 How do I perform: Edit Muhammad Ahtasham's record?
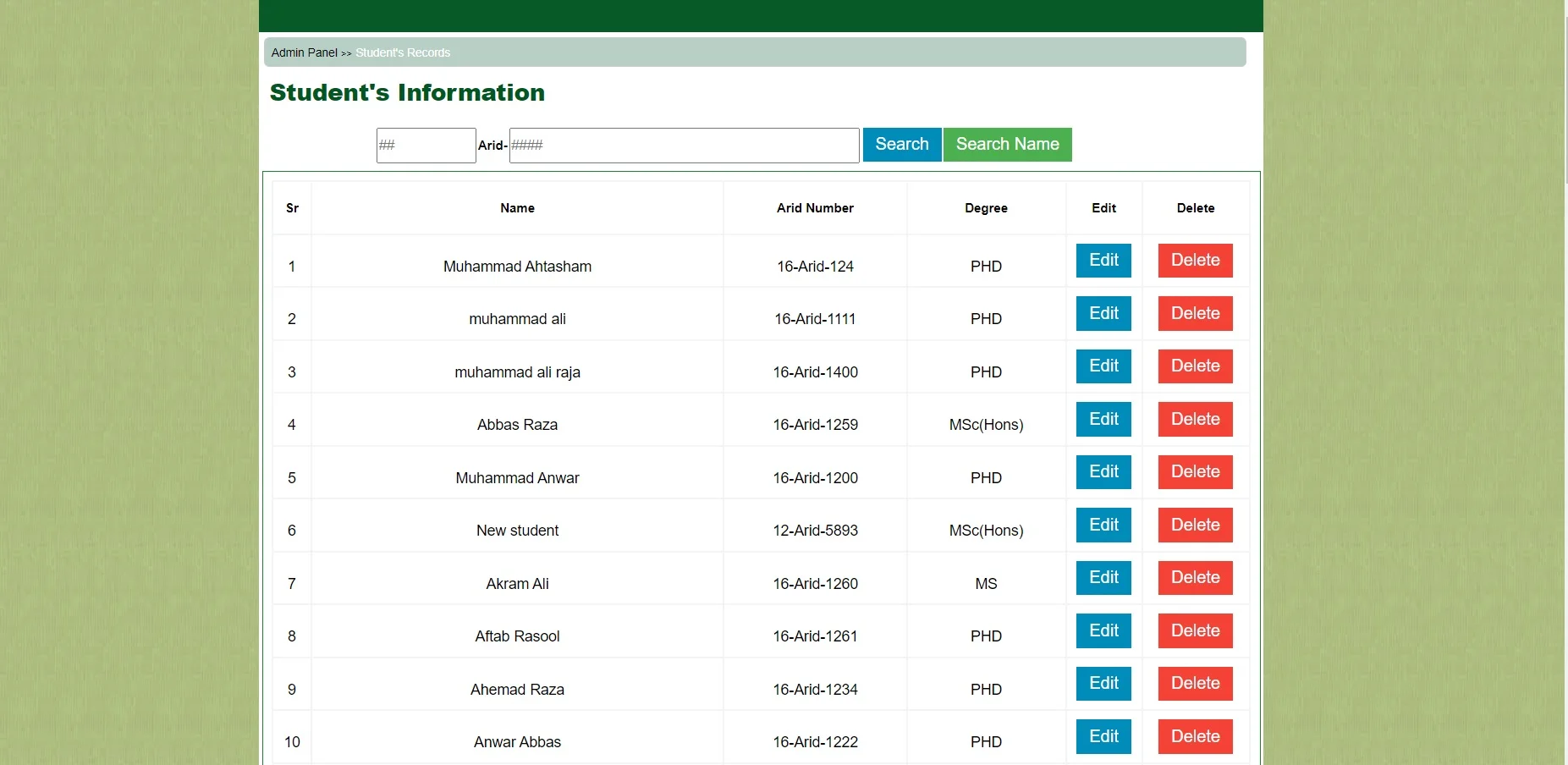coord(1103,261)
